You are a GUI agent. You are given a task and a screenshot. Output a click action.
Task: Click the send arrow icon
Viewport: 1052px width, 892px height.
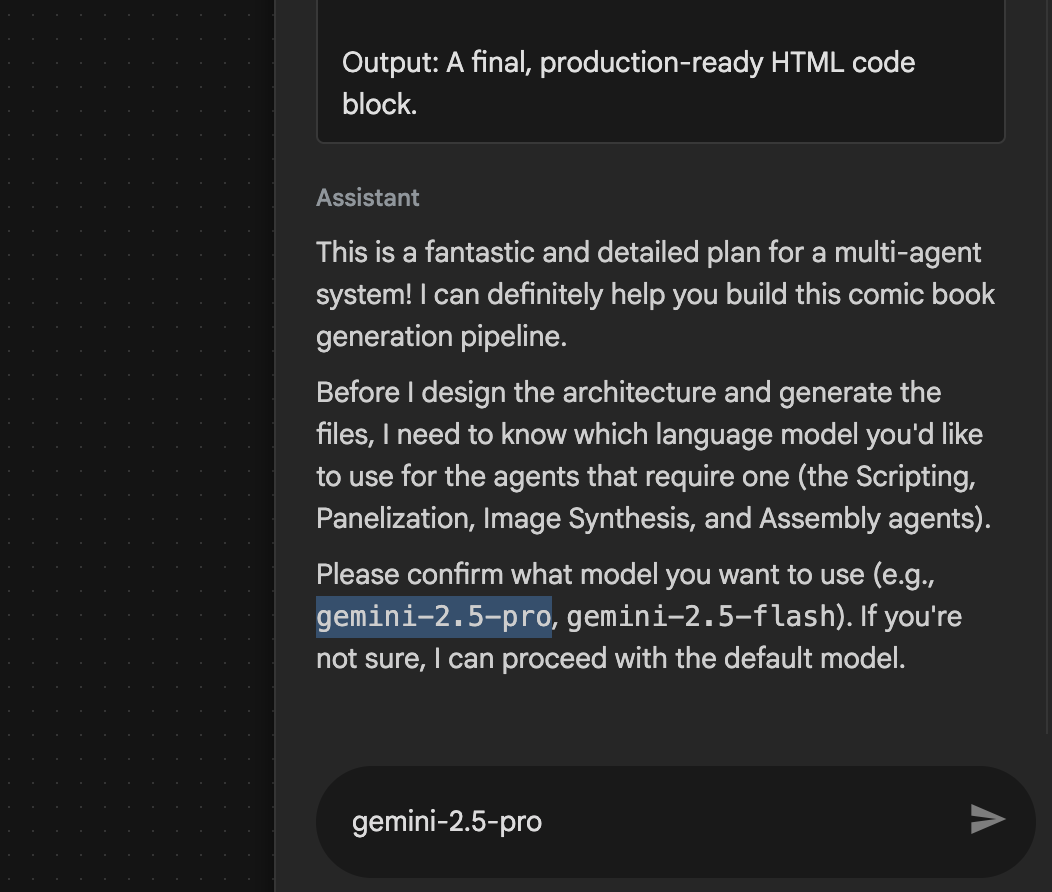click(x=987, y=820)
